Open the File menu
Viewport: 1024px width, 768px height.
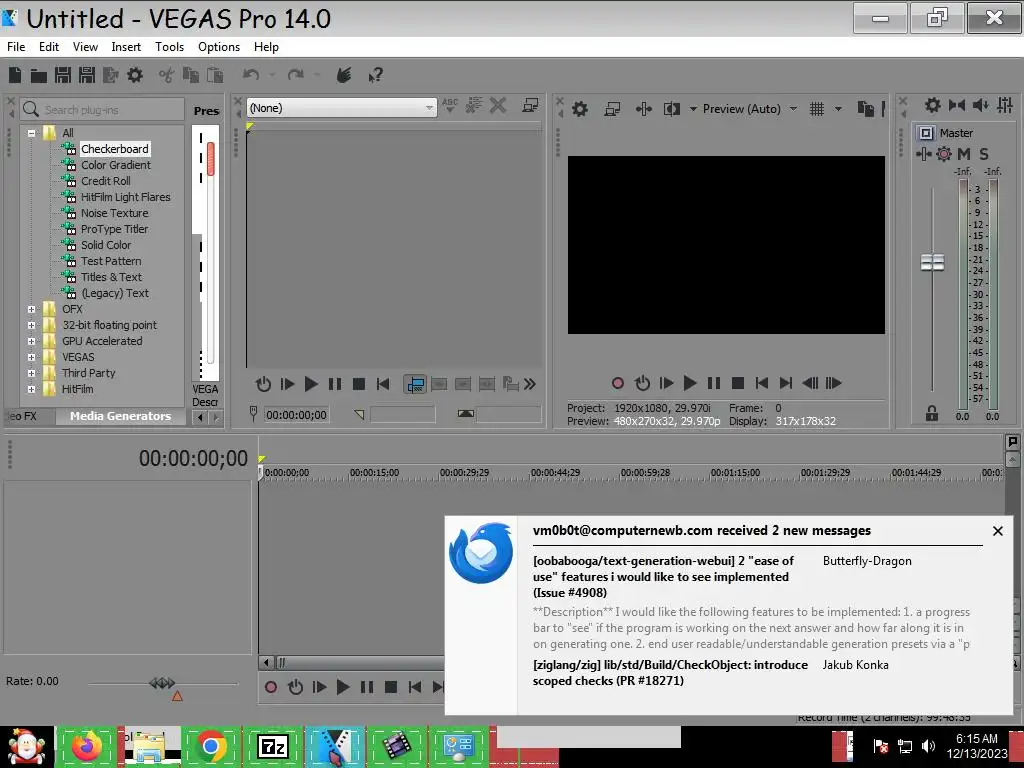[x=16, y=47]
